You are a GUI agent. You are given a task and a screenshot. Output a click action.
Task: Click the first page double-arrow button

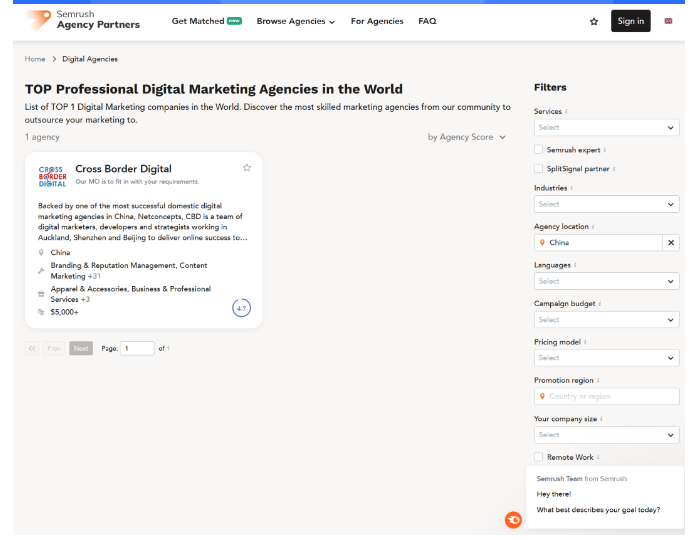tap(32, 348)
